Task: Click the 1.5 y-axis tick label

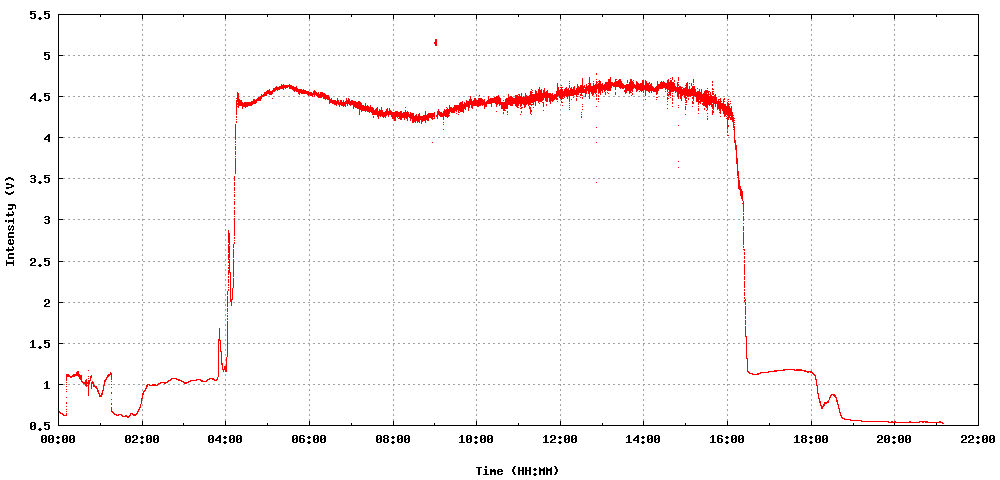Action: click(40, 344)
